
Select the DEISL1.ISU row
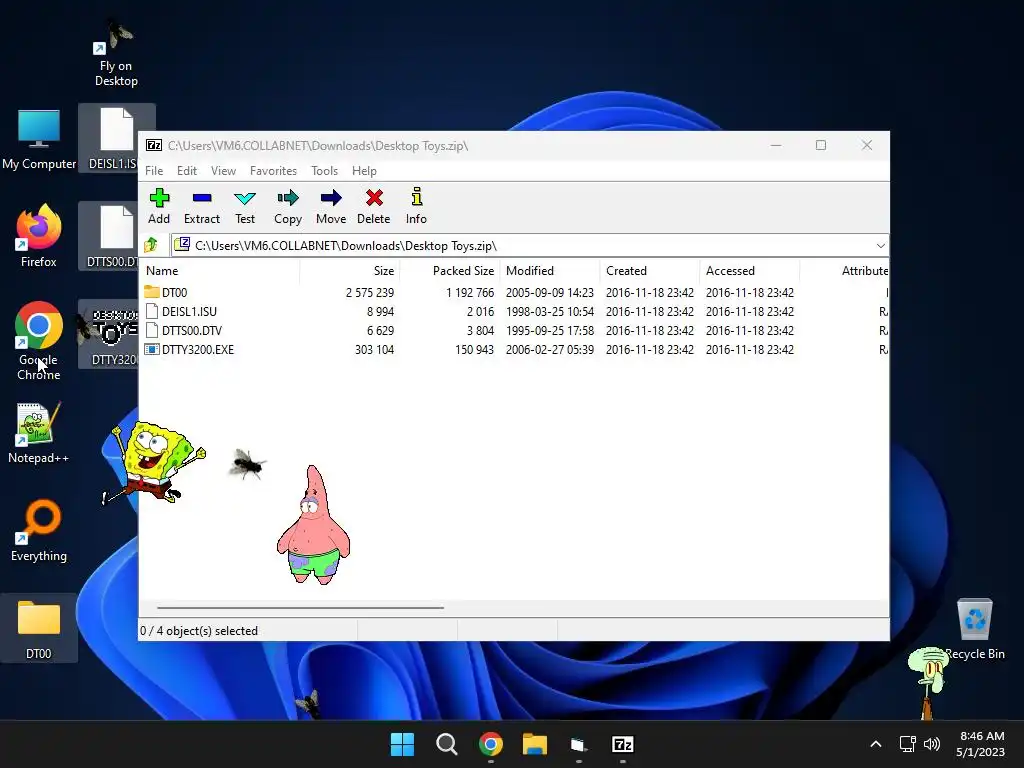coord(514,312)
